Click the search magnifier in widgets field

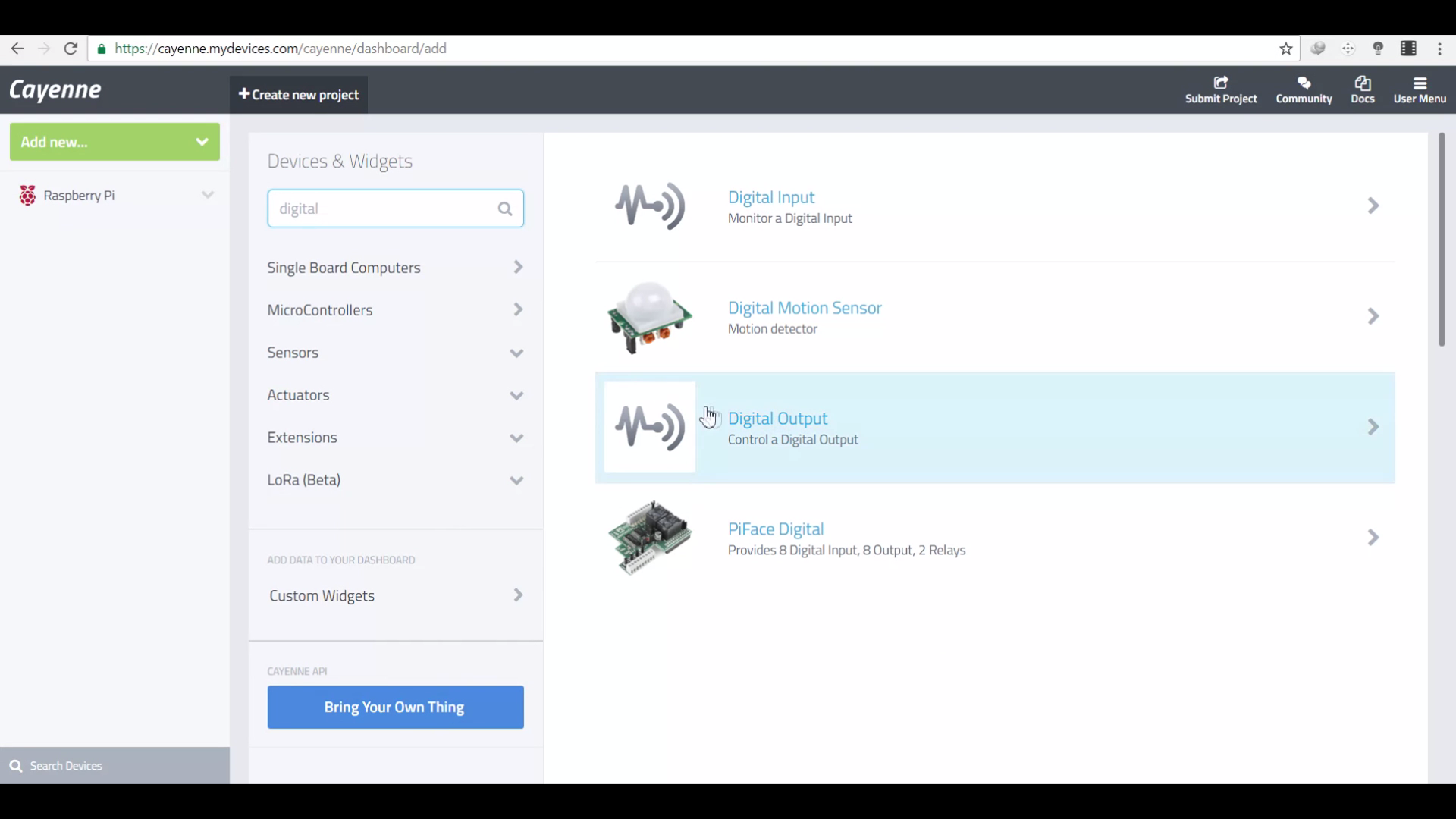(505, 209)
